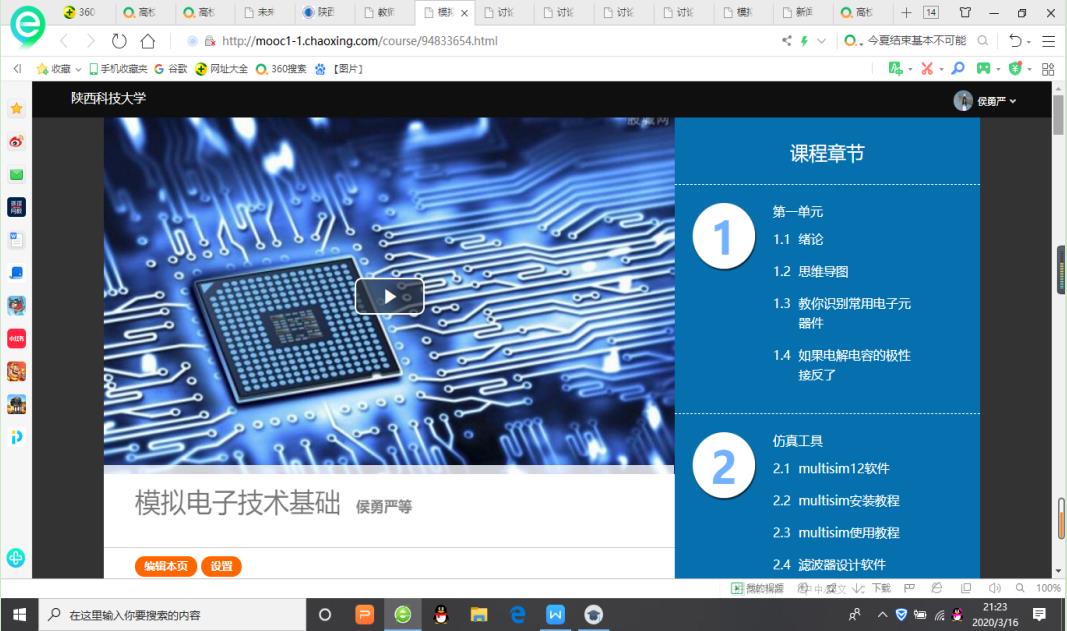
Task: Click the browser refresh icon
Action: click(119, 41)
